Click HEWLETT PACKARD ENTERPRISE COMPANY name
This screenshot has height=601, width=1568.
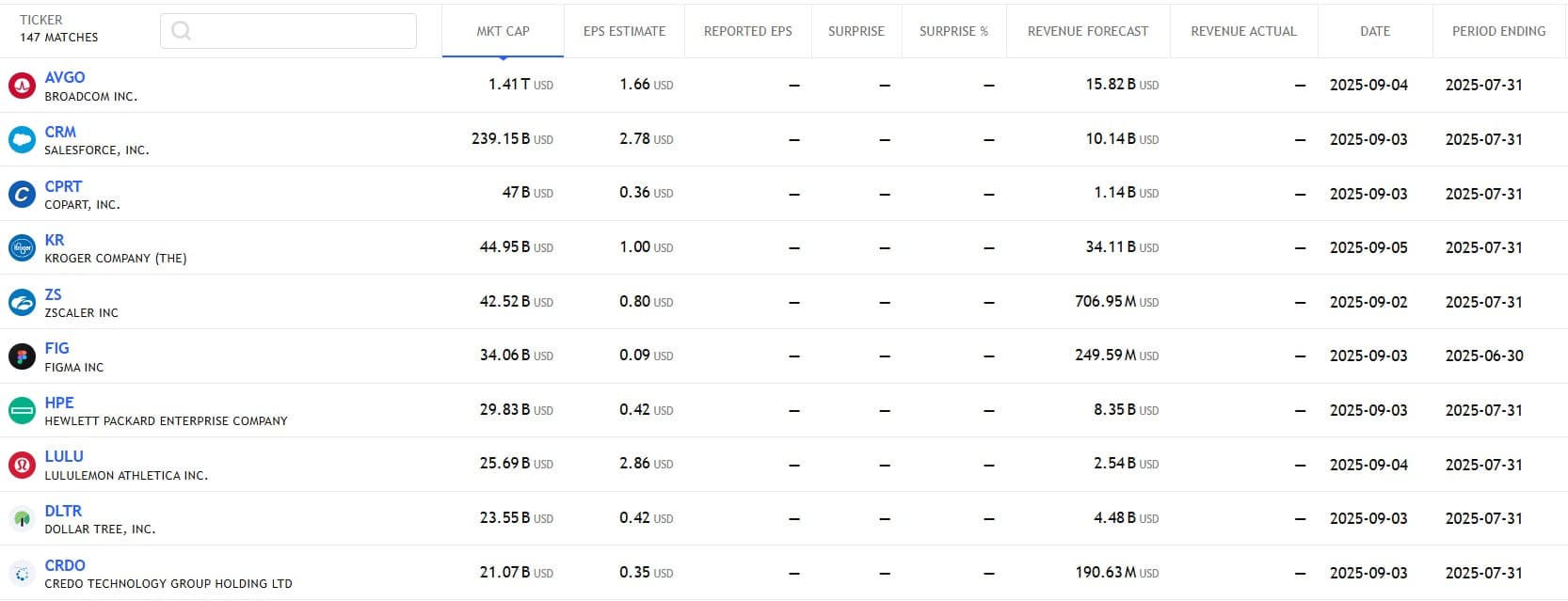pos(167,421)
